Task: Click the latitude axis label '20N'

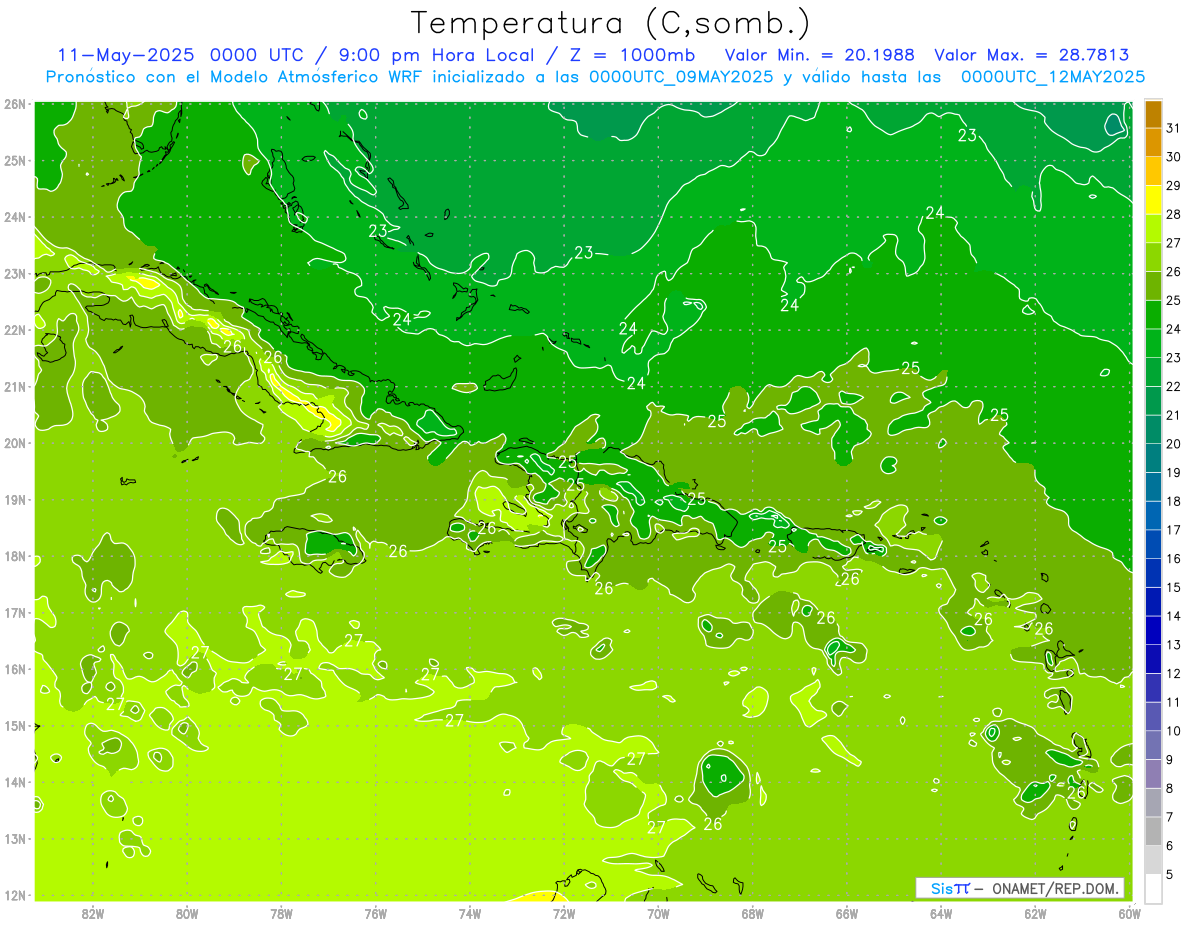Action: [15, 443]
